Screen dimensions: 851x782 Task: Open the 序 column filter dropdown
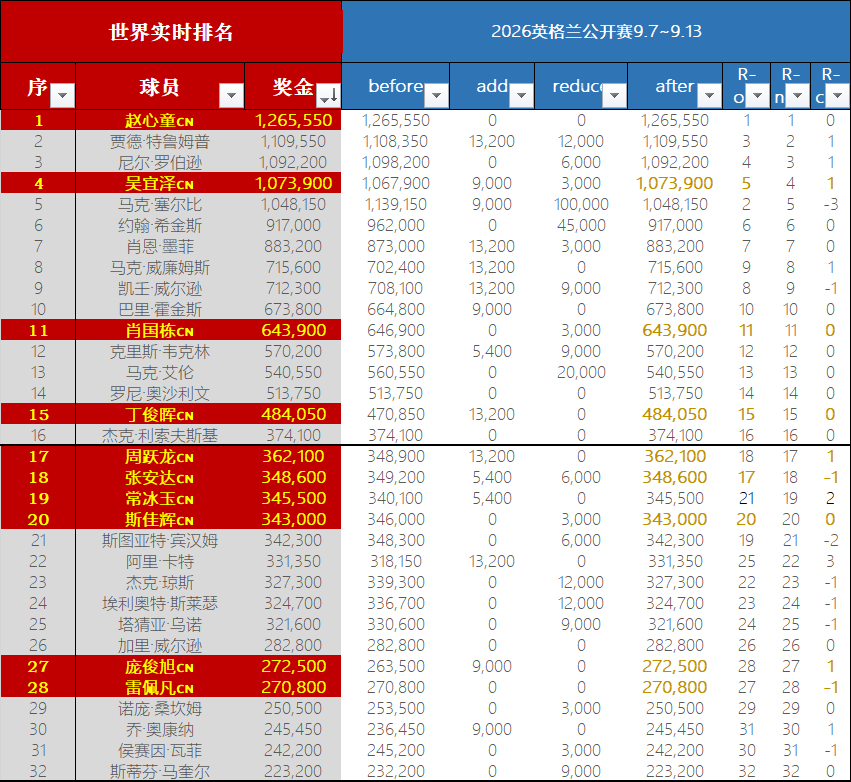(x=62, y=96)
